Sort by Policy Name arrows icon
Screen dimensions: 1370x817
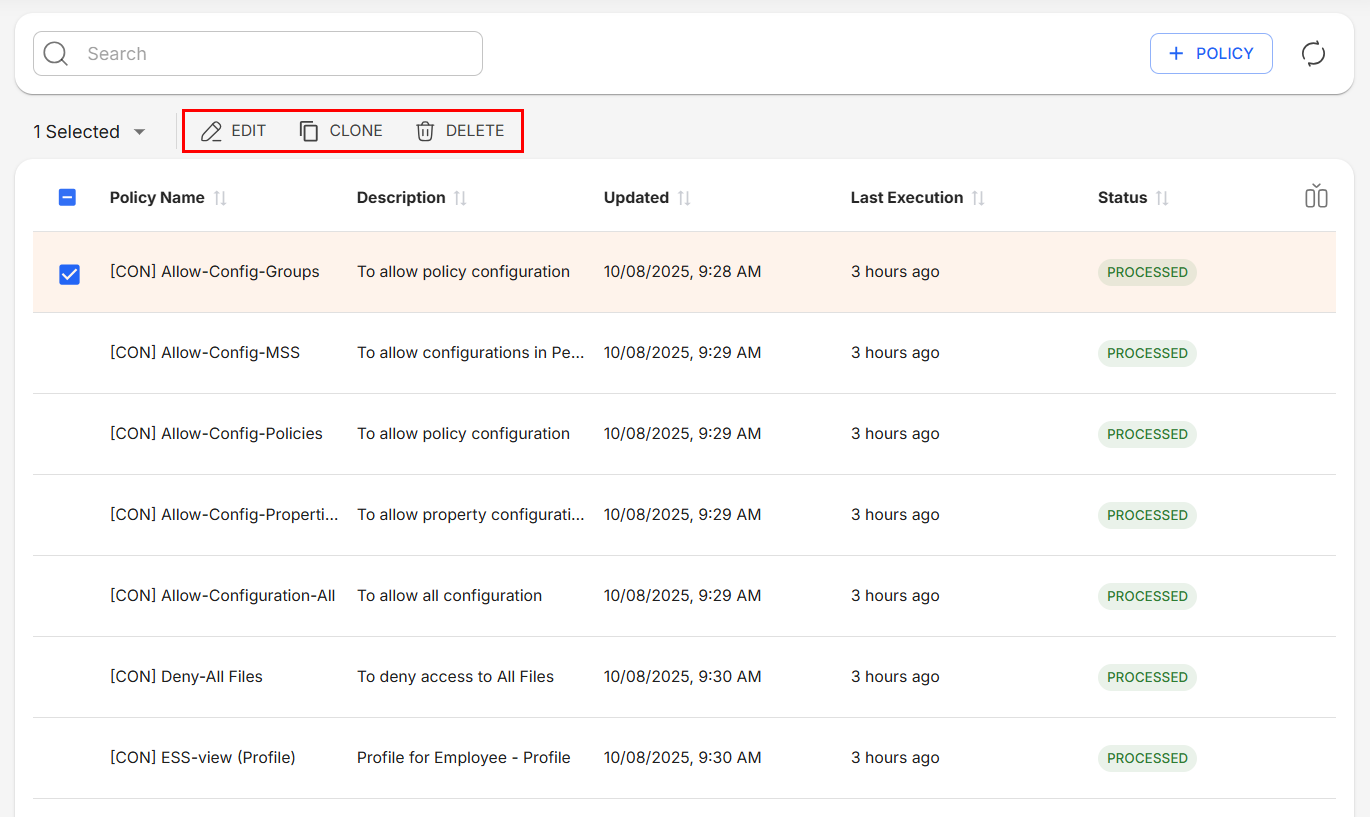pos(220,198)
